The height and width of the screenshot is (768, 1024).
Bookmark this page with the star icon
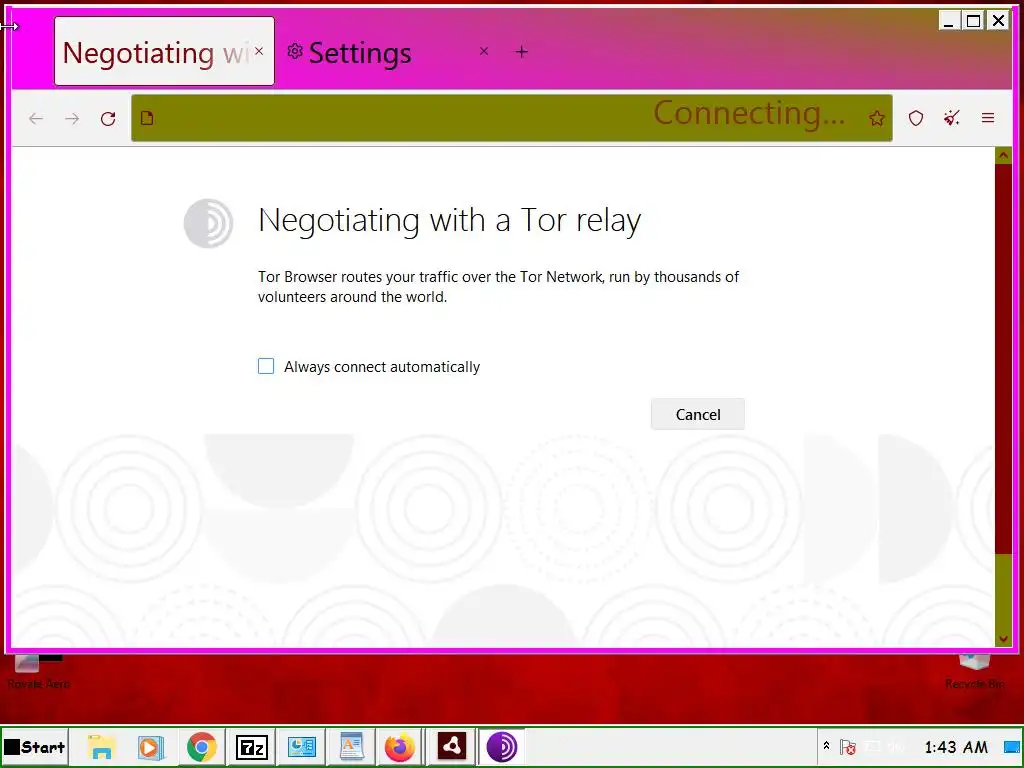click(876, 118)
